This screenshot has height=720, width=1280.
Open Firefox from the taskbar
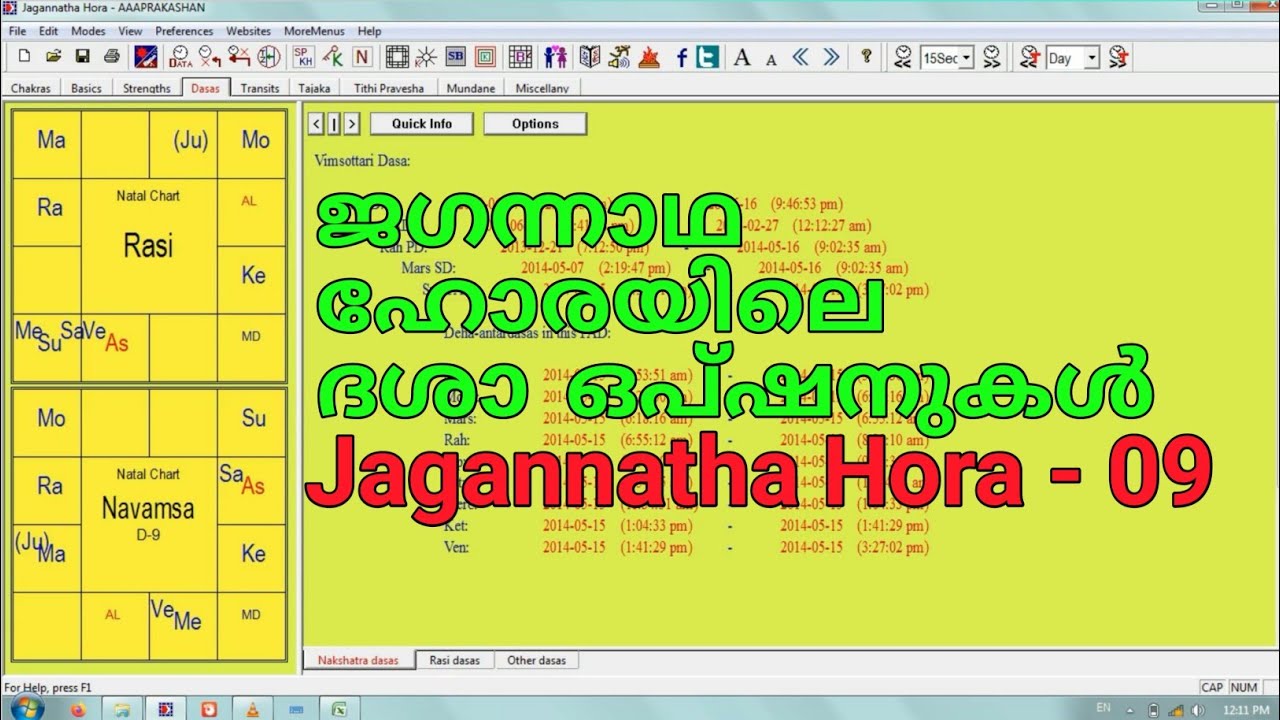(79, 709)
